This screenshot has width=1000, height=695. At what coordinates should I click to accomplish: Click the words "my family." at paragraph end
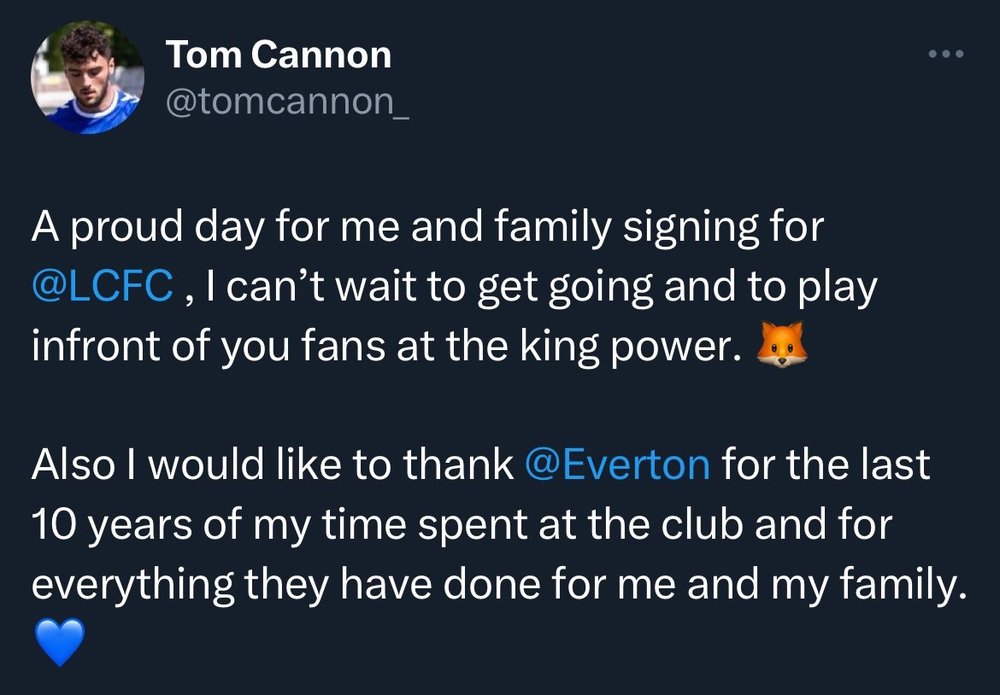pos(868,585)
